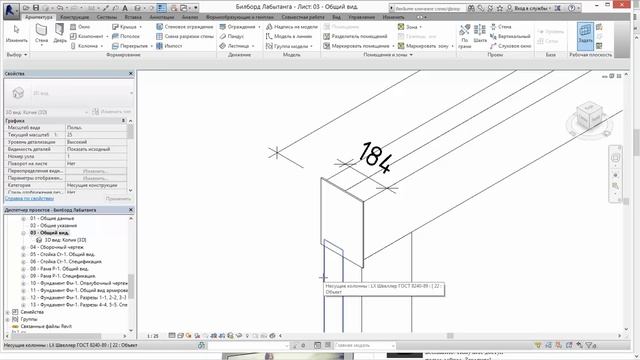Select the По грани opening tool
The image size is (640, 360).
(464, 36)
